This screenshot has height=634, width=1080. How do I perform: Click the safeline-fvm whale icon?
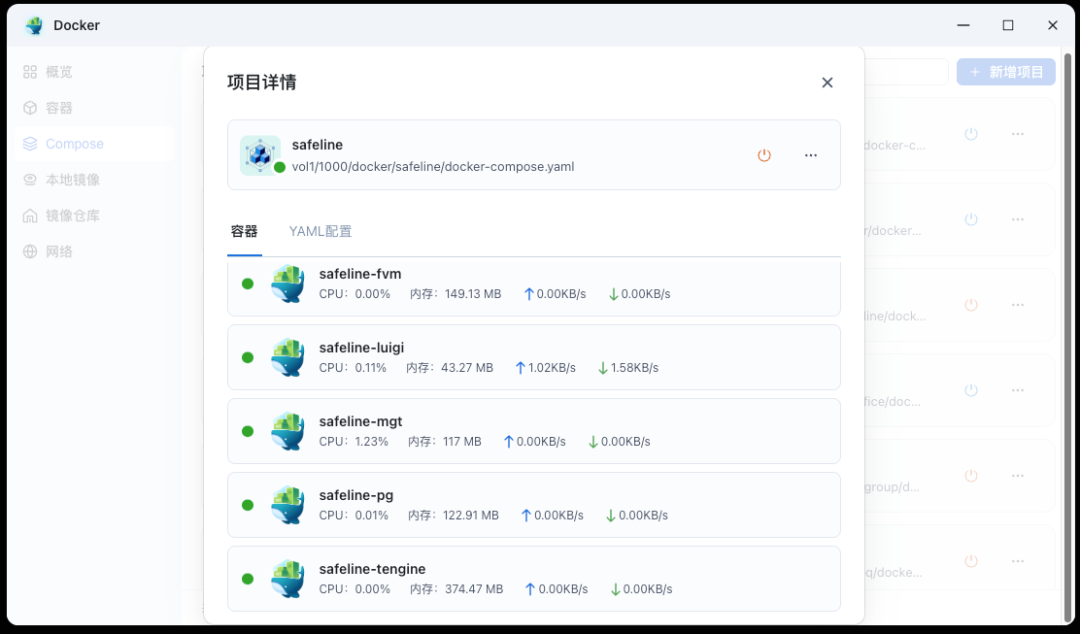tap(288, 283)
